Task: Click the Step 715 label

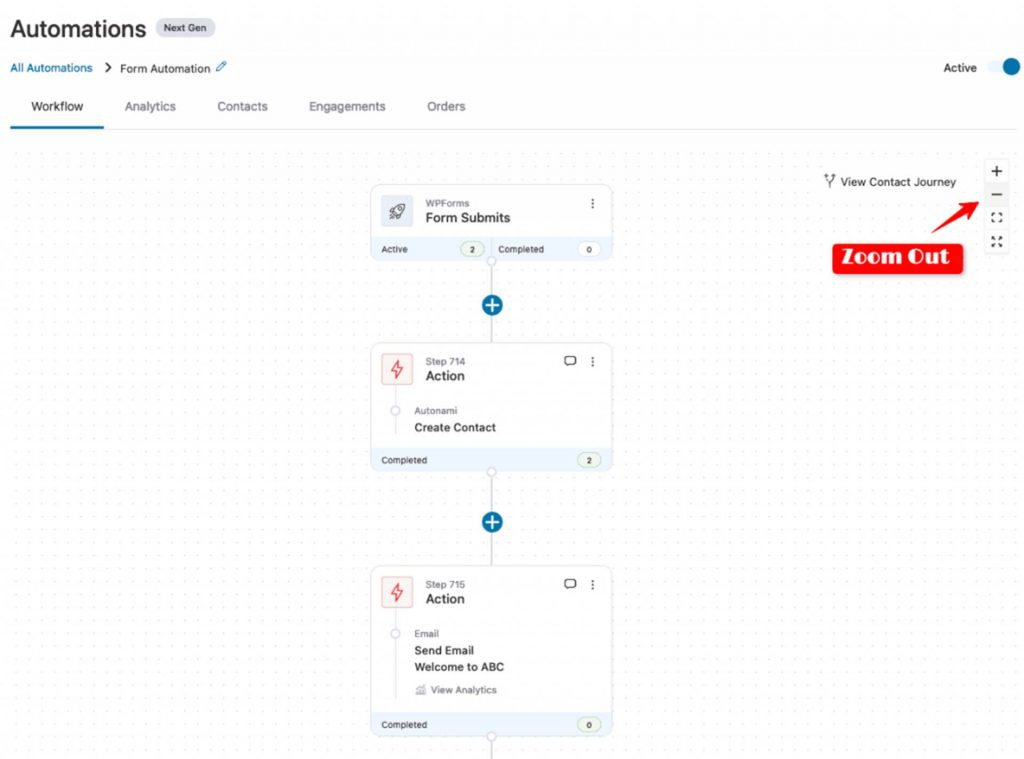Action: [x=445, y=585]
